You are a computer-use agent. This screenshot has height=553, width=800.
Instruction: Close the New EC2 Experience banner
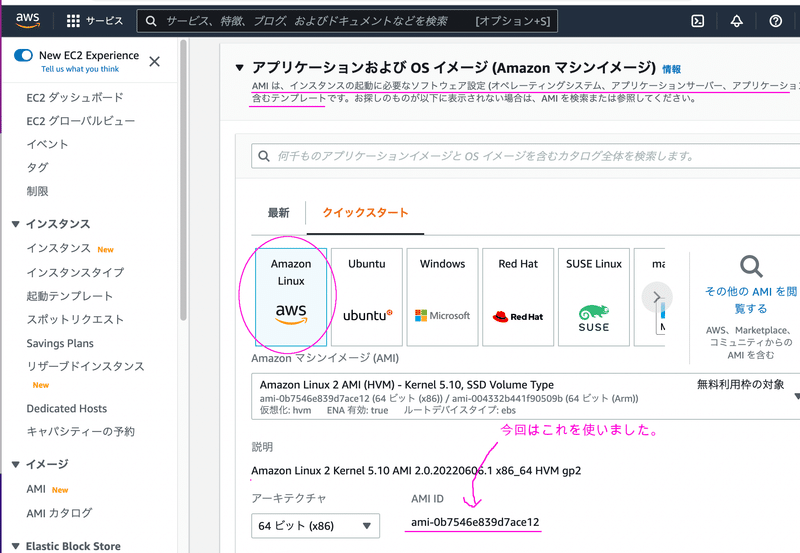[x=154, y=62]
